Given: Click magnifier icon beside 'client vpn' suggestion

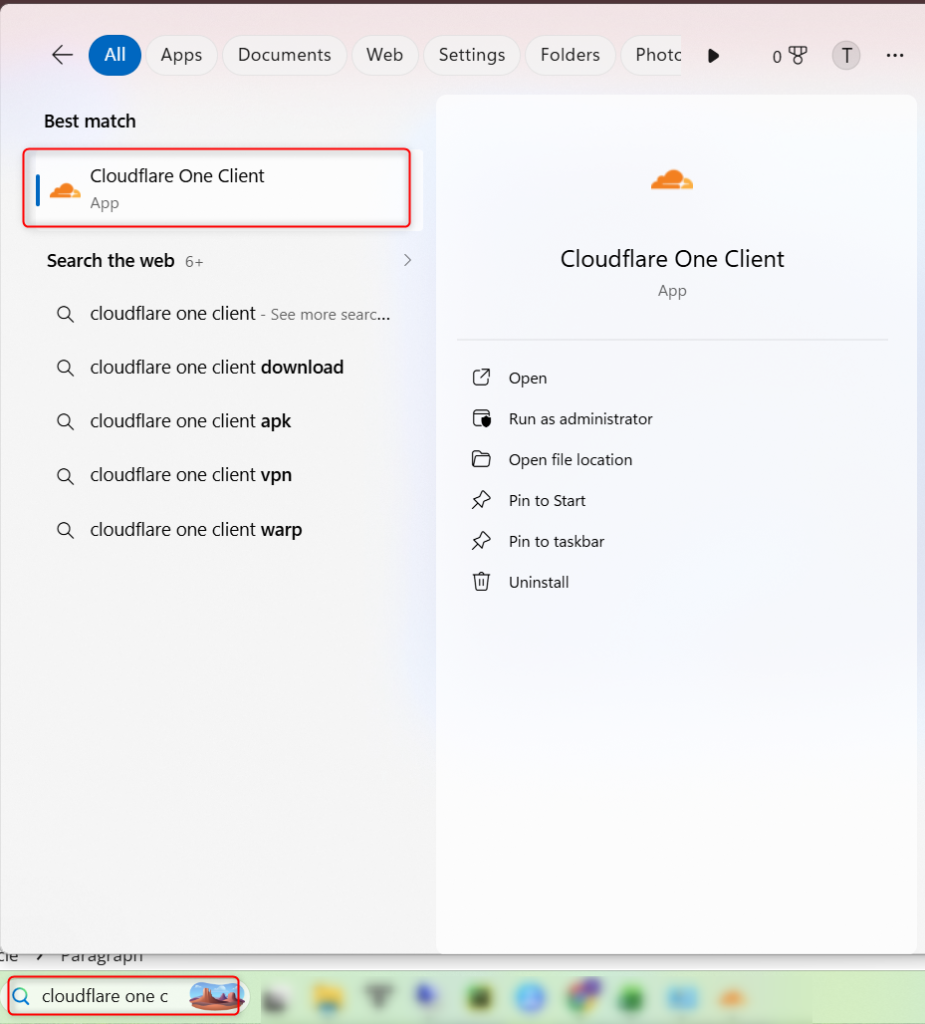Looking at the screenshot, I should click(x=65, y=475).
